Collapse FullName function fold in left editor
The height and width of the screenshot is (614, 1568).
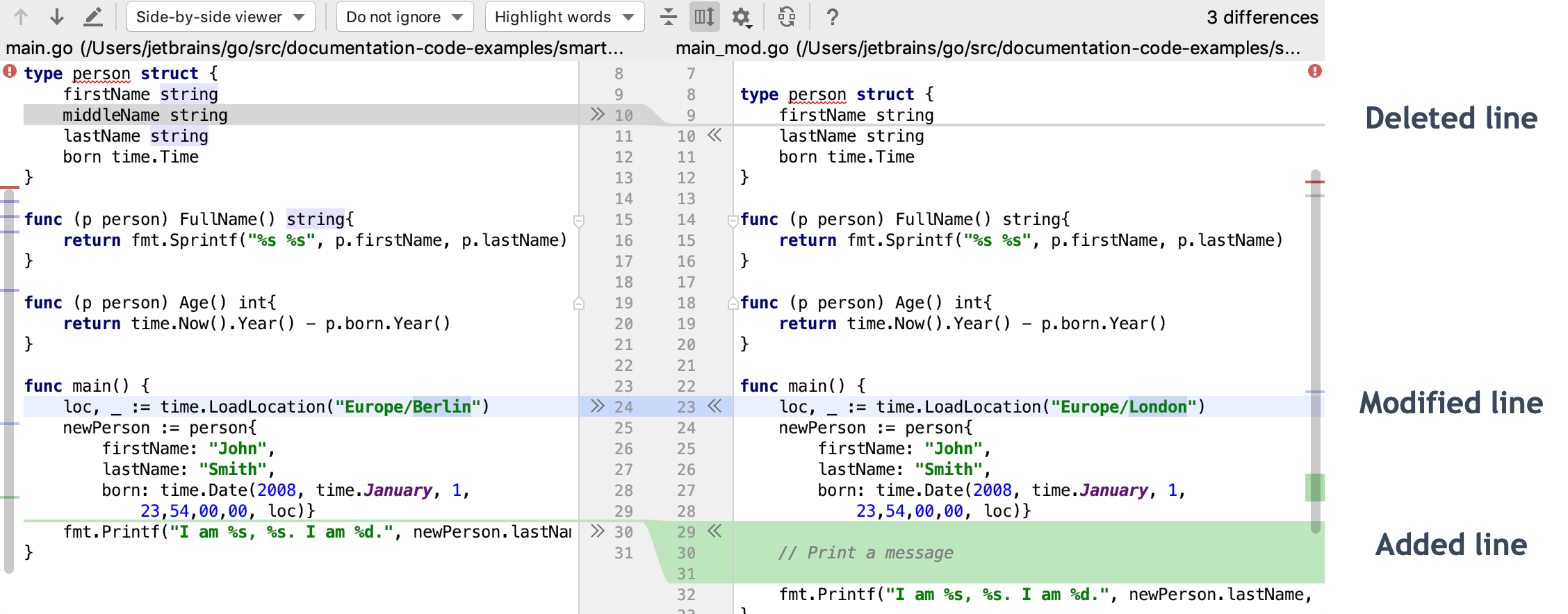pyautogui.click(x=578, y=221)
